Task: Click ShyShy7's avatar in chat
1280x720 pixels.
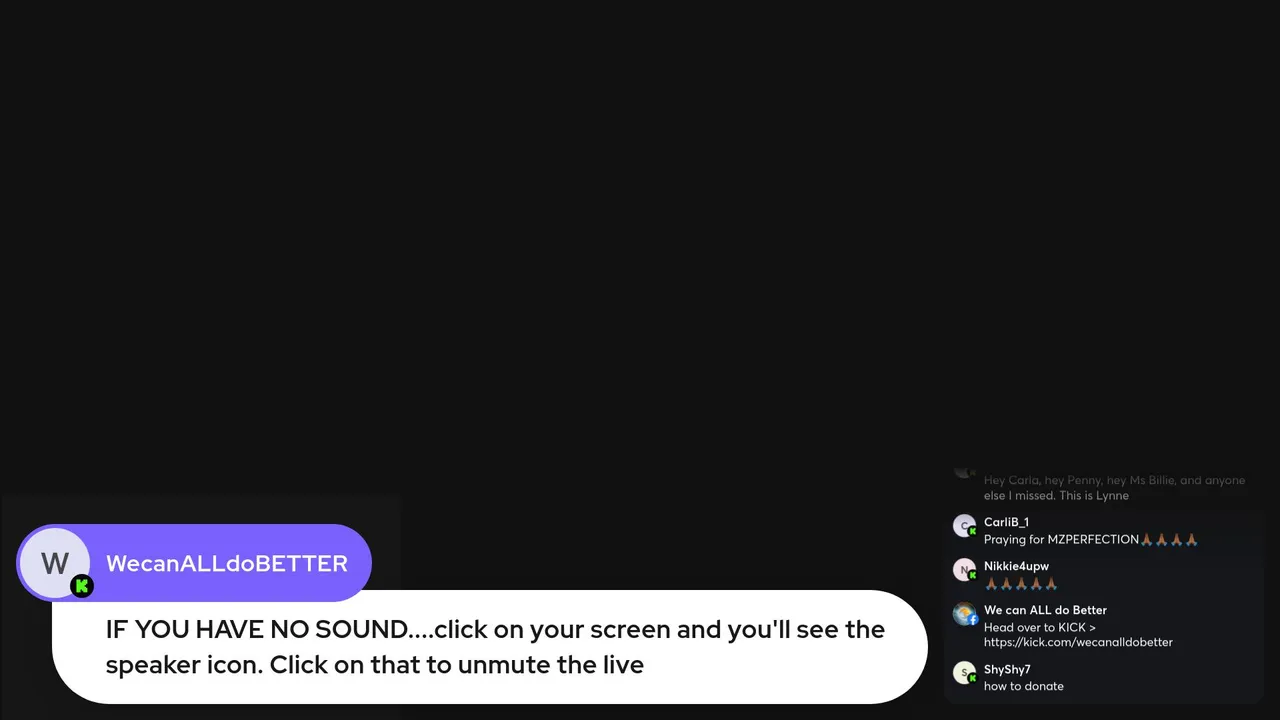Action: [x=964, y=673]
